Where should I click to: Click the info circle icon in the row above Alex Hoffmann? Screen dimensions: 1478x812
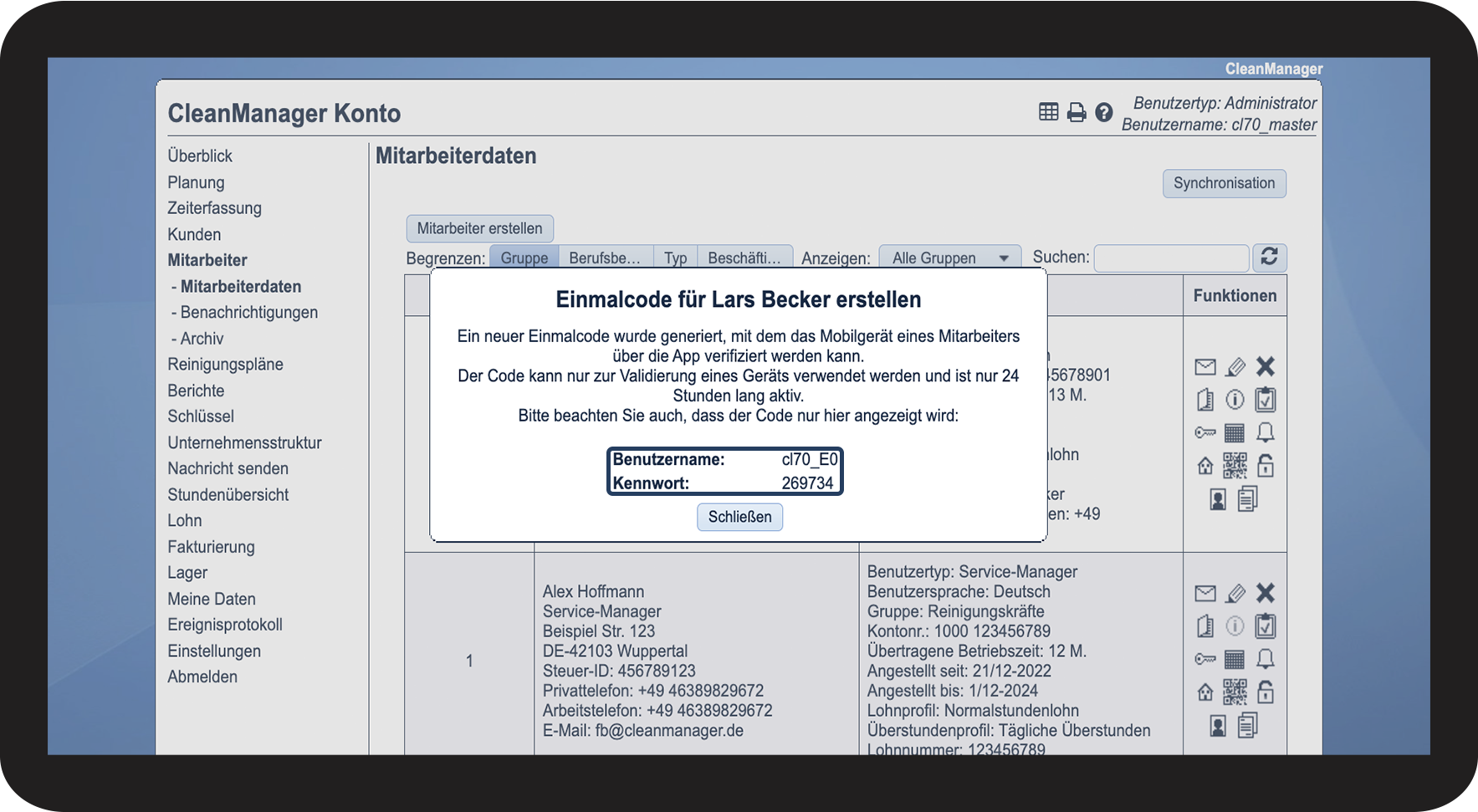1235,400
